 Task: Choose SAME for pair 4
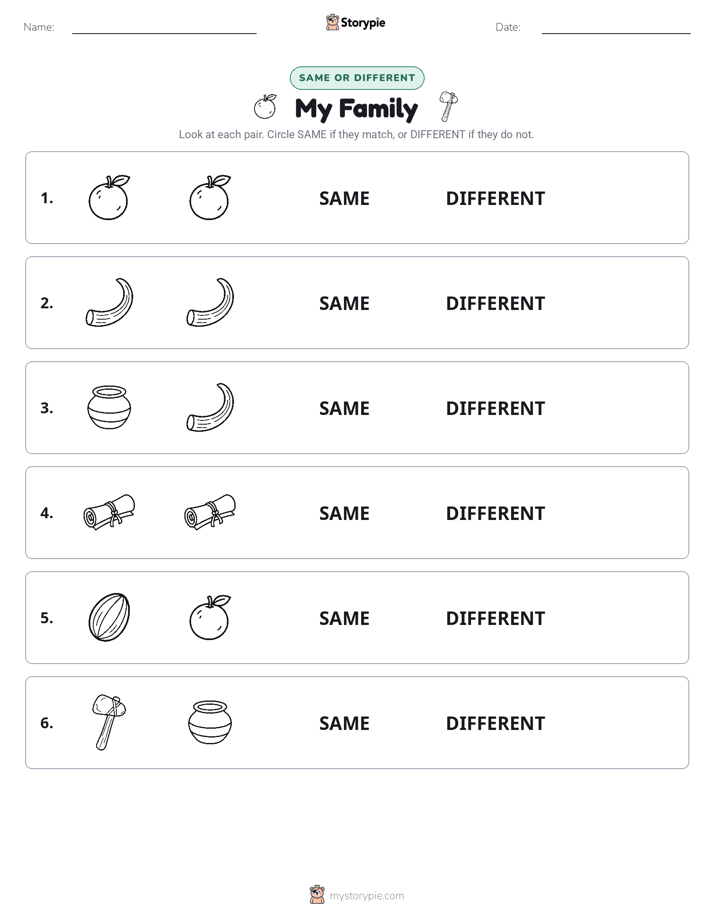pos(344,513)
